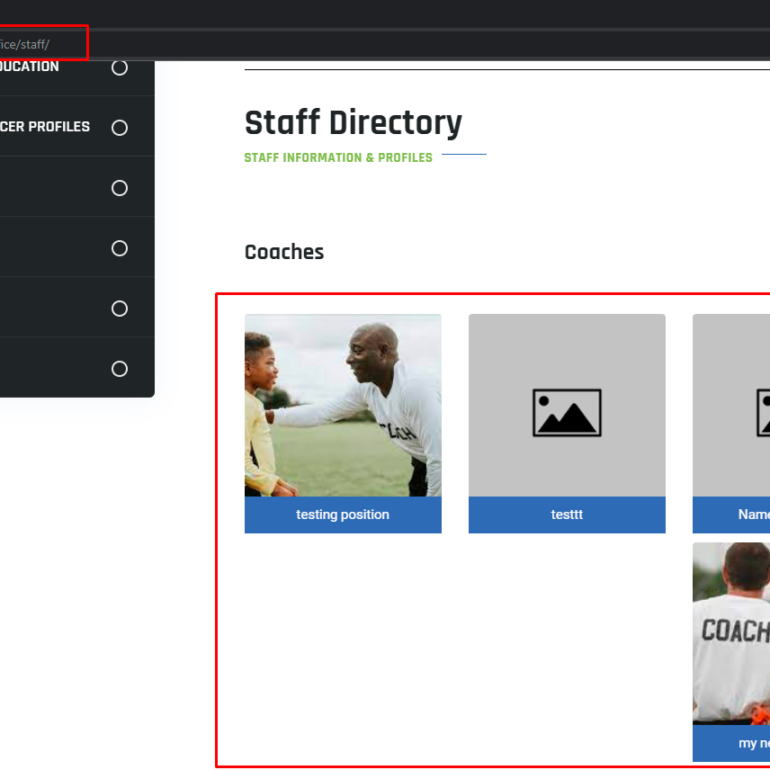The width and height of the screenshot is (770, 770).
Task: Open the 'testtt' staff card label
Action: (567, 515)
